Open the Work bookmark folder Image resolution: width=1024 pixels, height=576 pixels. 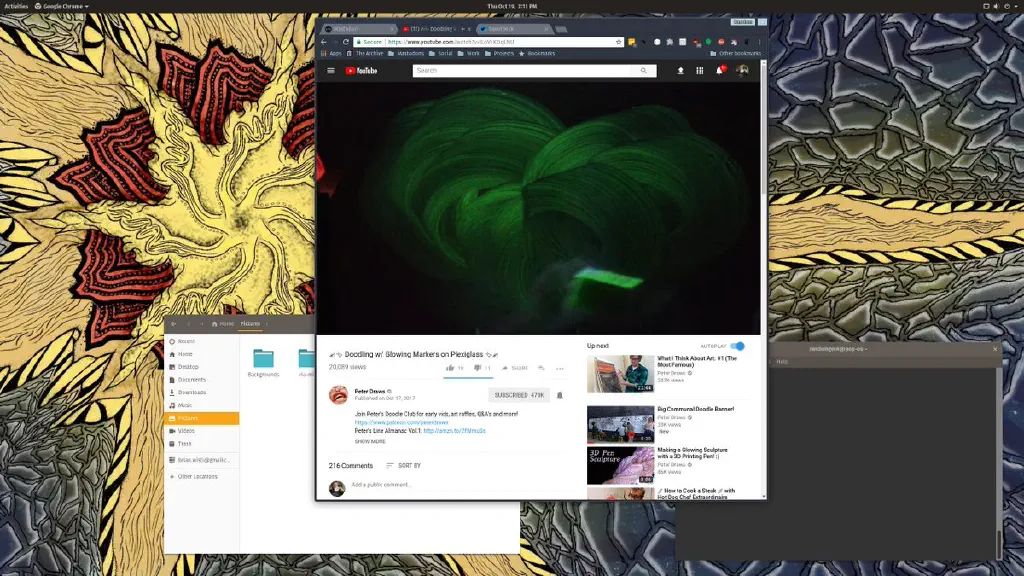[x=469, y=54]
